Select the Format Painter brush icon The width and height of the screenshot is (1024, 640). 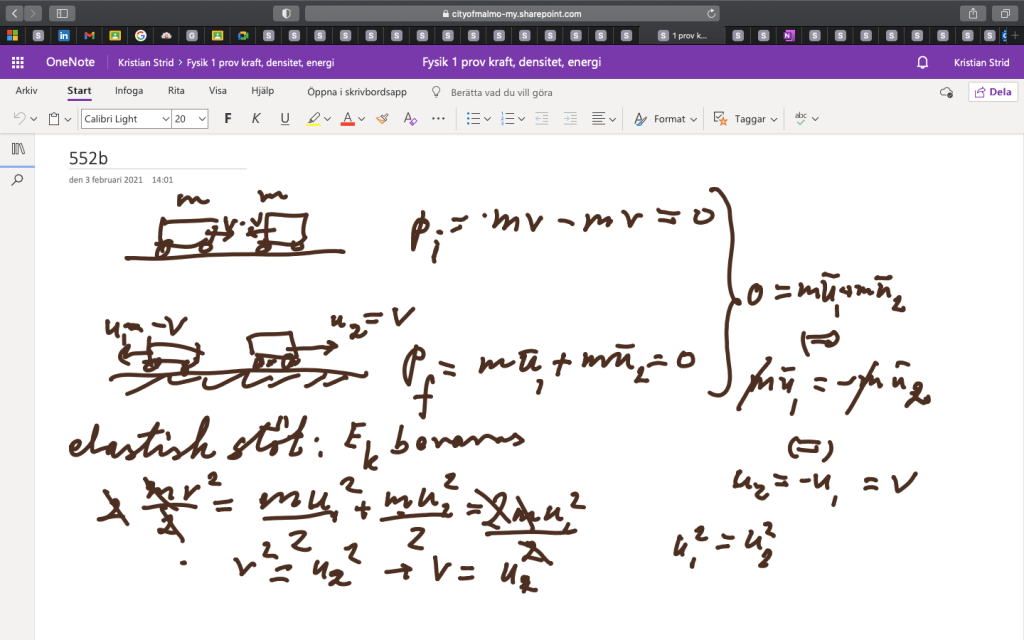click(382, 118)
